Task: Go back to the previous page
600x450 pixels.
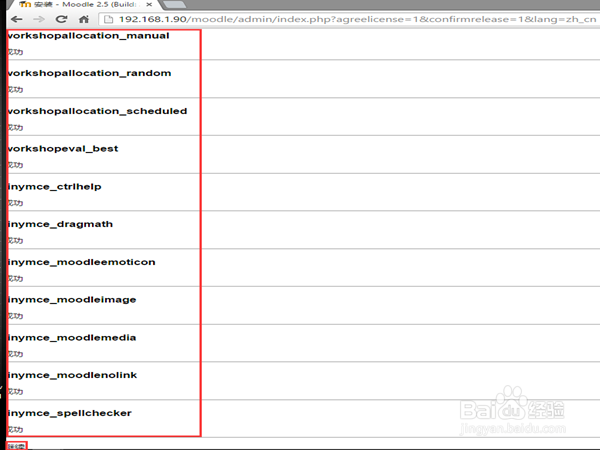Action: pos(16,19)
